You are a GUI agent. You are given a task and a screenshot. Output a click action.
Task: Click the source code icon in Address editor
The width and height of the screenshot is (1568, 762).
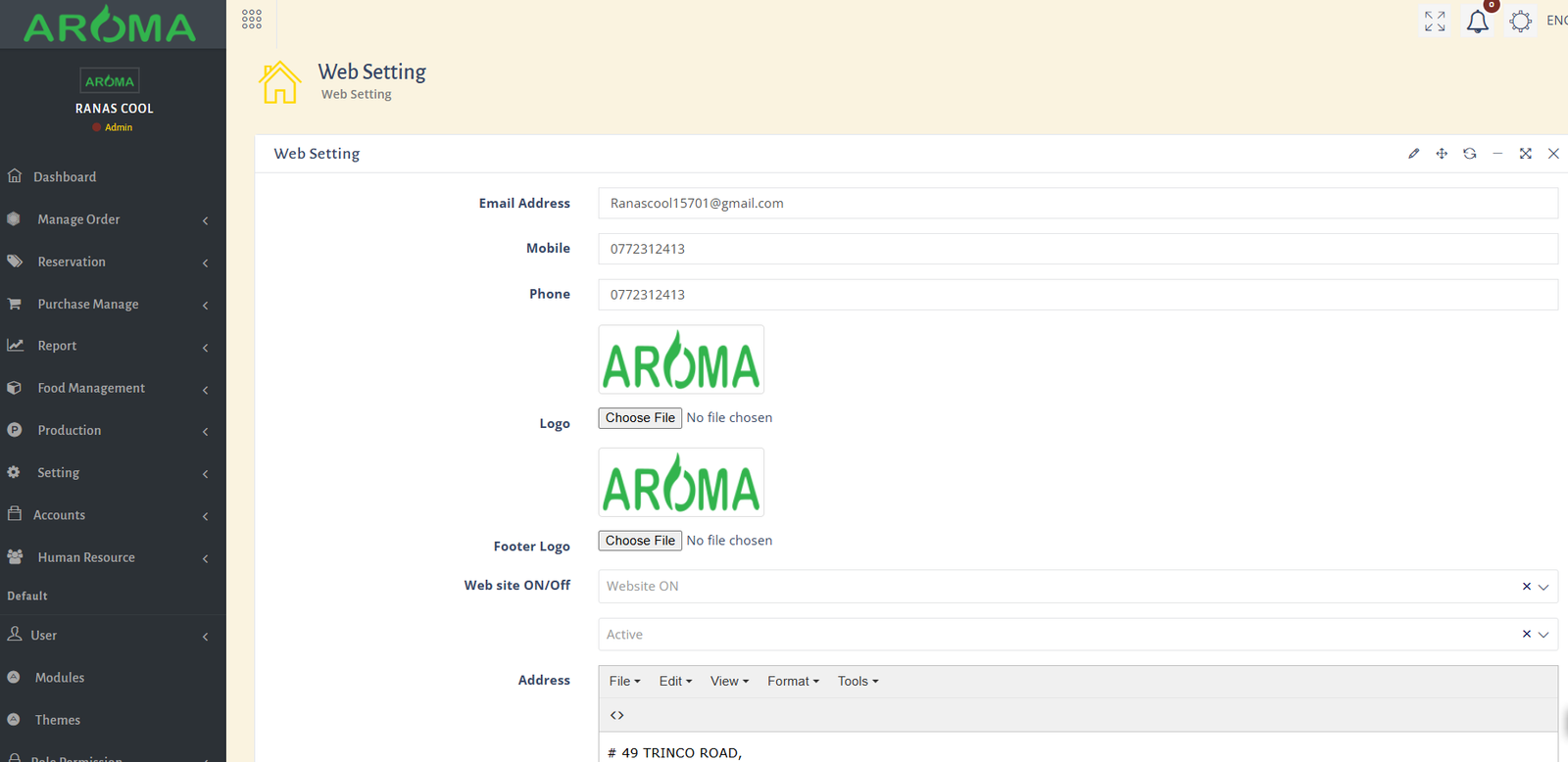point(616,715)
